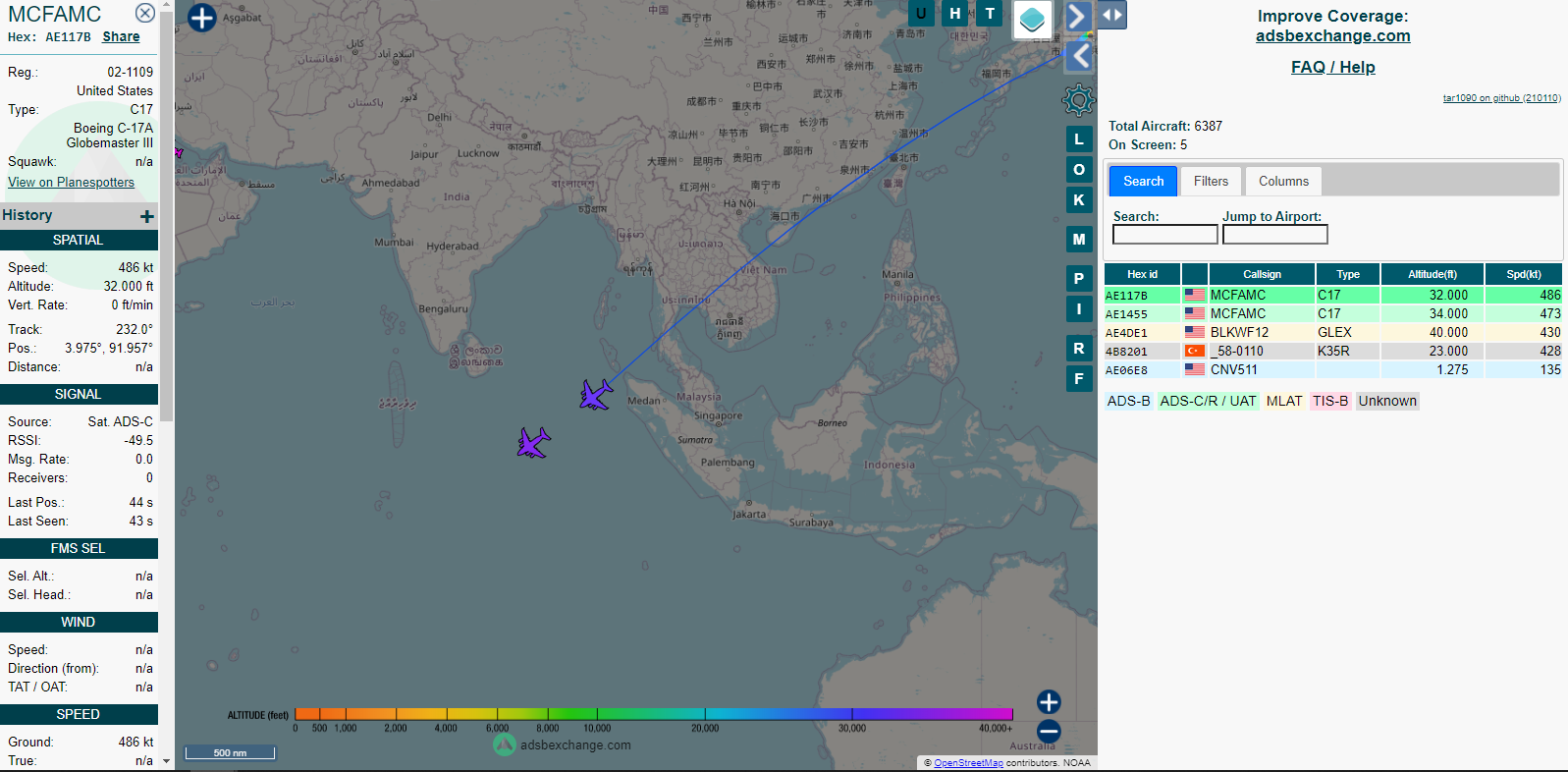Open View on Planespotters link
Screen dimensions: 1568x772
71,182
